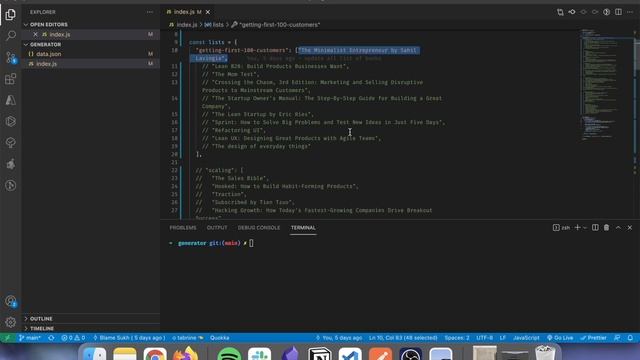640x360 pixels.
Task: Click the main branch in status bar
Action: (29, 338)
